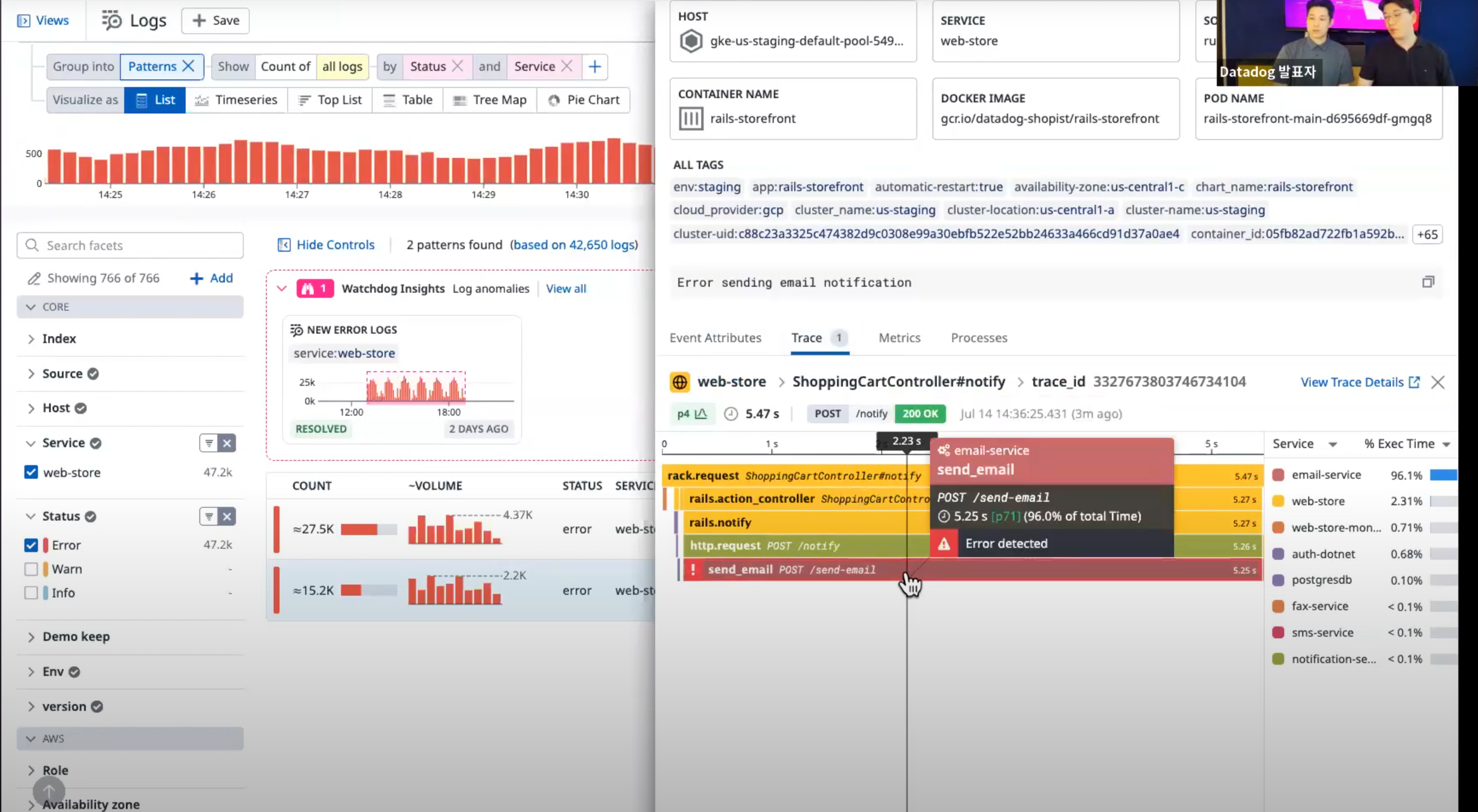The width and height of the screenshot is (1478, 812).
Task: Expand the +65 more tags badge
Action: pyautogui.click(x=1428, y=234)
